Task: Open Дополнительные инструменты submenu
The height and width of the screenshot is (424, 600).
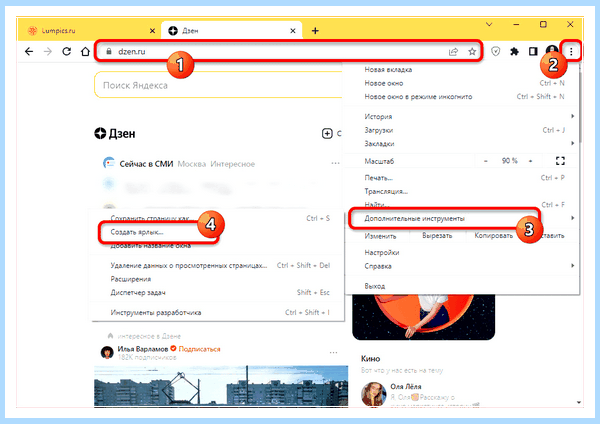Action: [461, 218]
